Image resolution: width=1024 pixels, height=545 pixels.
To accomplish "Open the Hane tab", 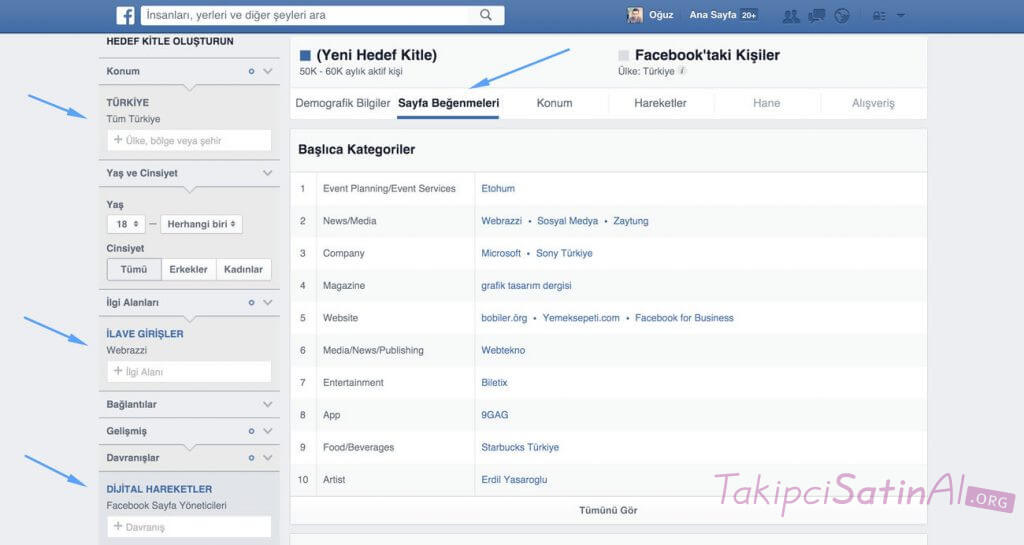I will [766, 103].
